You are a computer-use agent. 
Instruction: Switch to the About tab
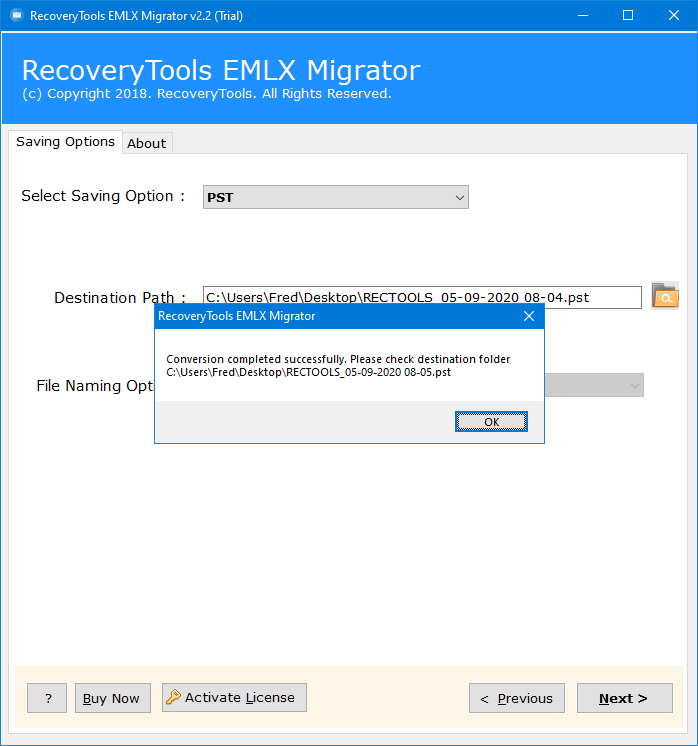(147, 143)
